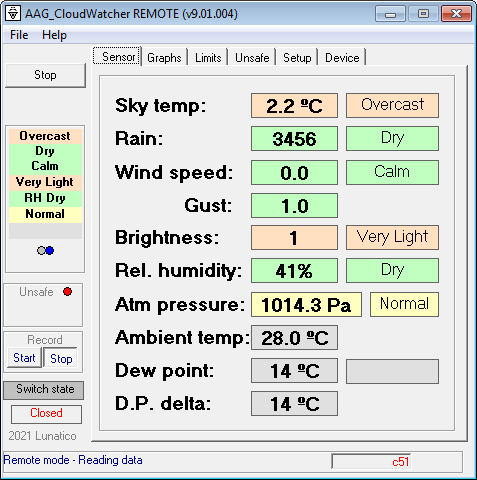Open the Unsafe tab
This screenshot has height=480, width=477.
252,58
